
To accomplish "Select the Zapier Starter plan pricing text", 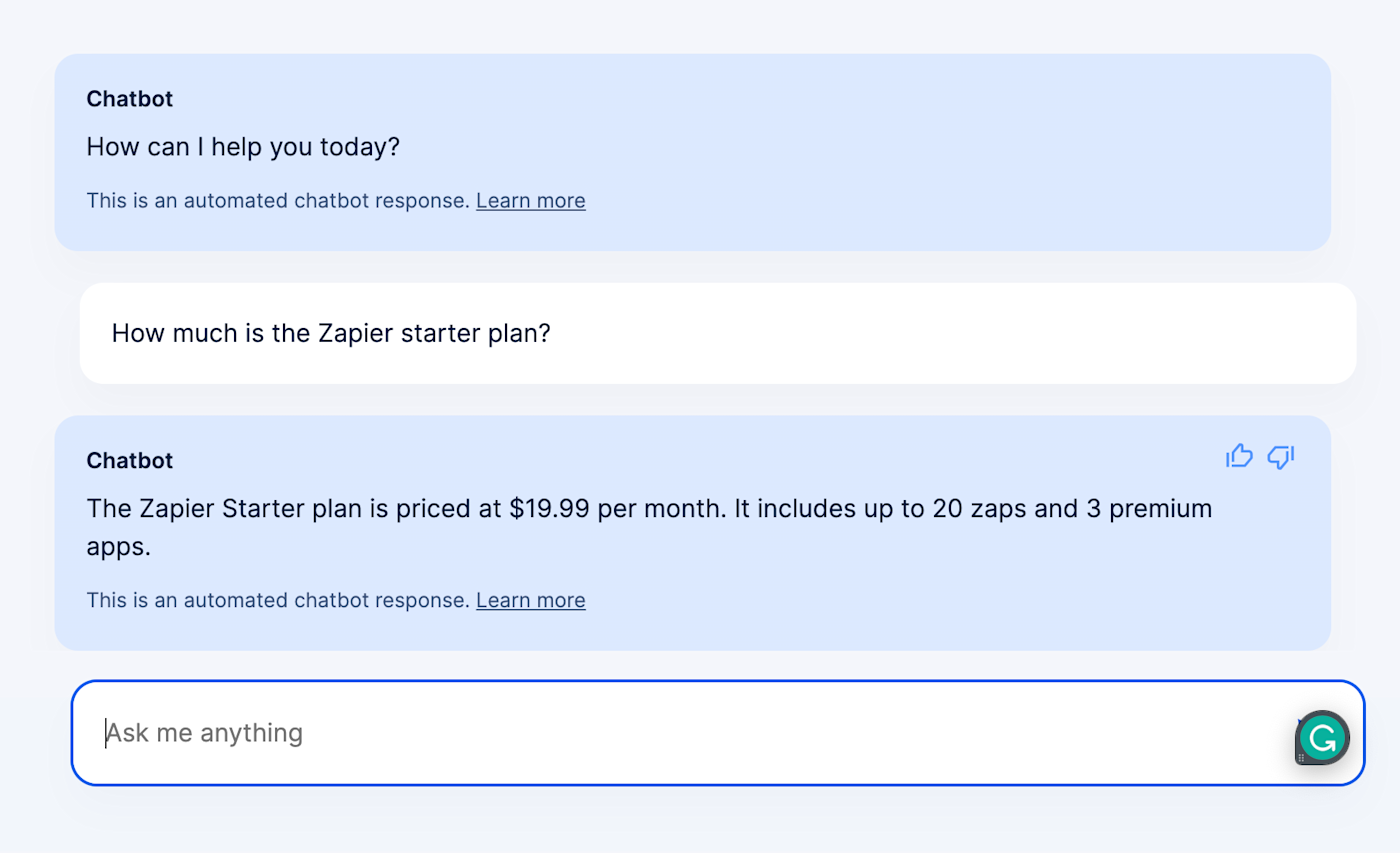I will tap(648, 508).
